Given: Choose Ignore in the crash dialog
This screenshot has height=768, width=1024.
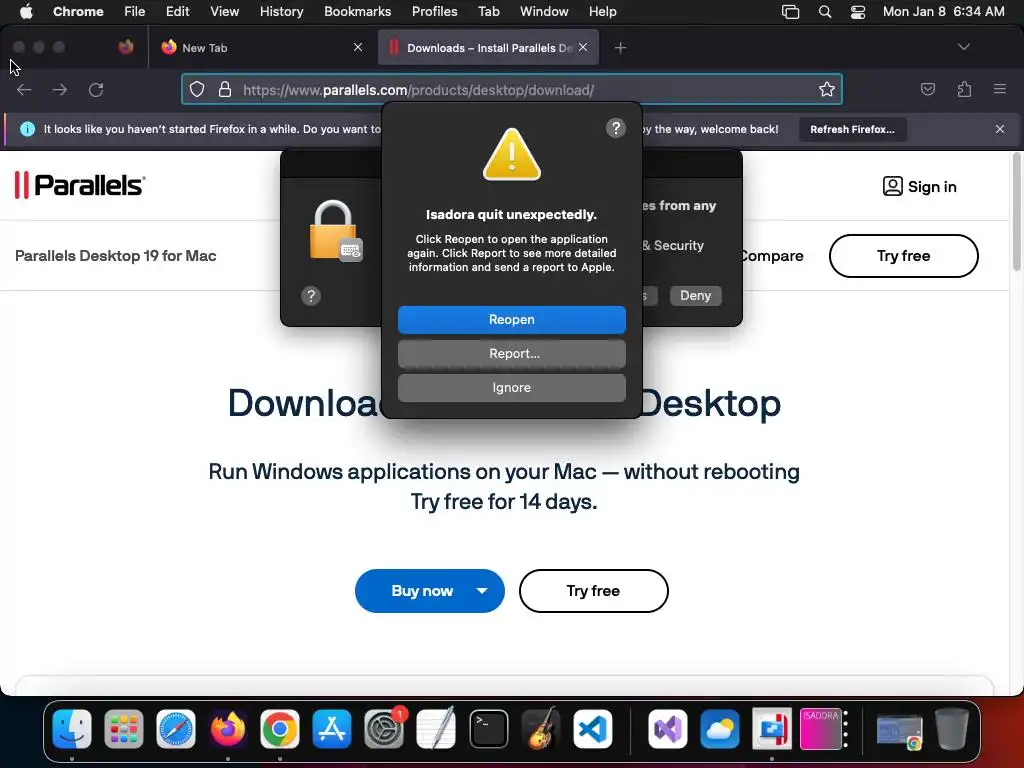Looking at the screenshot, I should click(x=511, y=387).
